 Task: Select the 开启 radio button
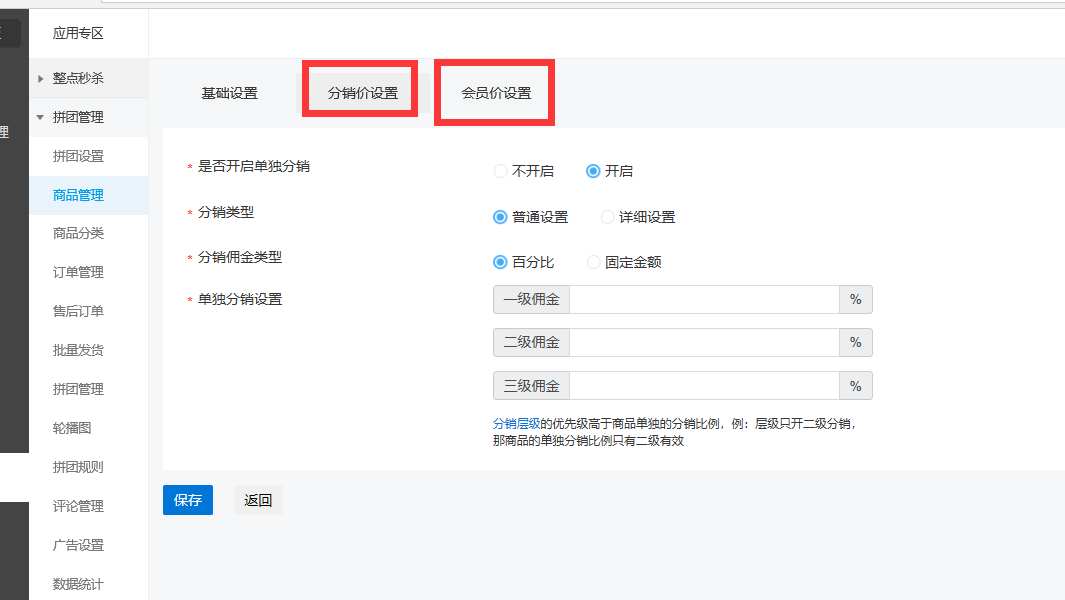click(x=593, y=171)
